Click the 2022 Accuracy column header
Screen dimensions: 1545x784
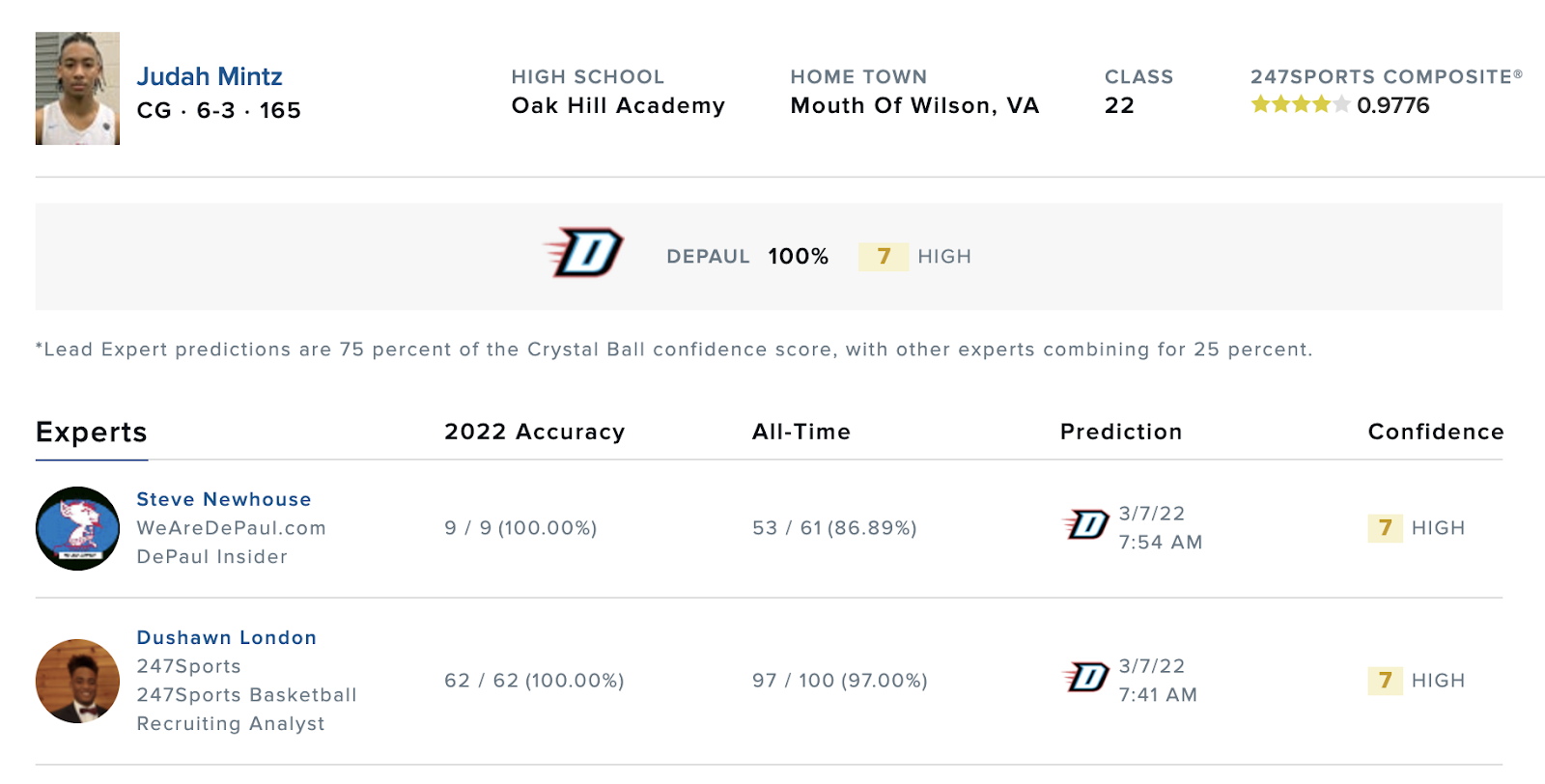[x=535, y=432]
